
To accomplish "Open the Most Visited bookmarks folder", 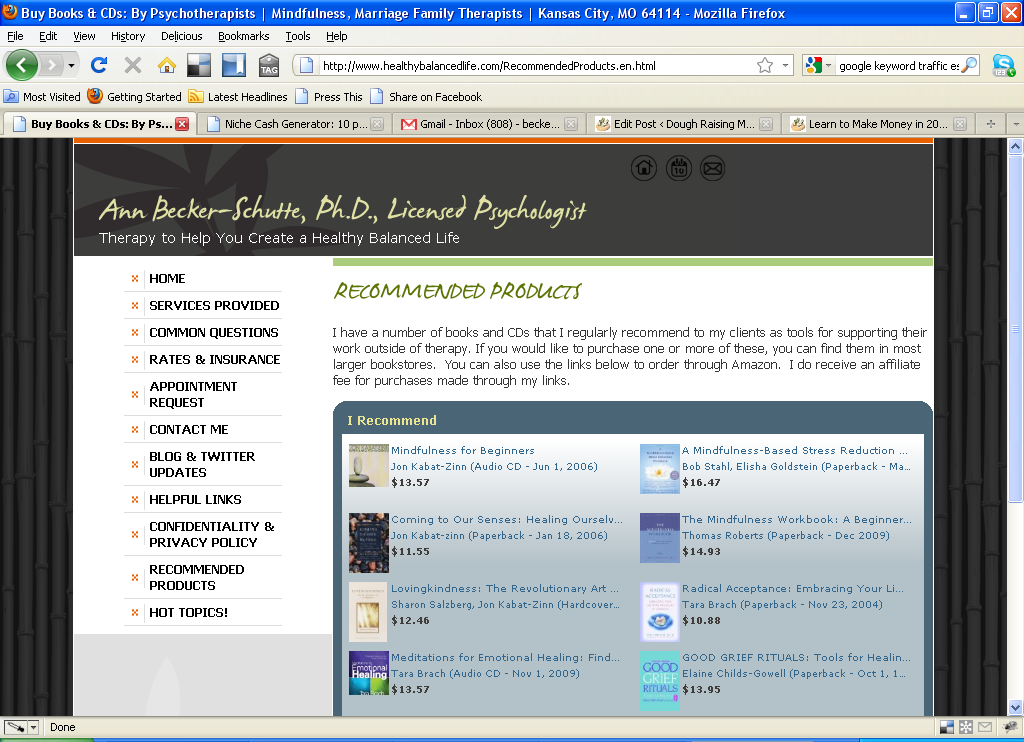I will [x=42, y=97].
